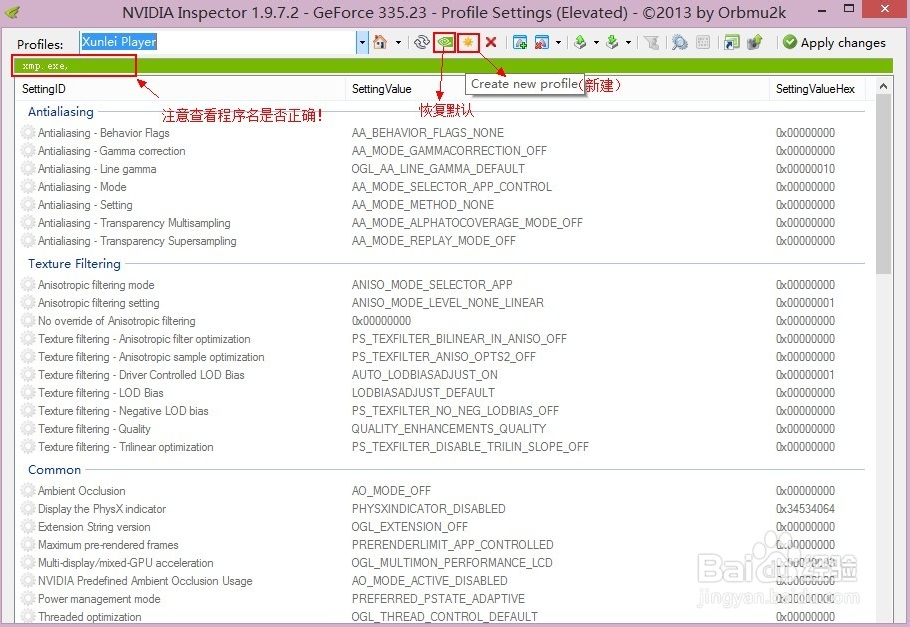Click the PRERENDERLIMIT_APP_CONTROLLED value
The width and height of the screenshot is (910, 627).
[453, 545]
